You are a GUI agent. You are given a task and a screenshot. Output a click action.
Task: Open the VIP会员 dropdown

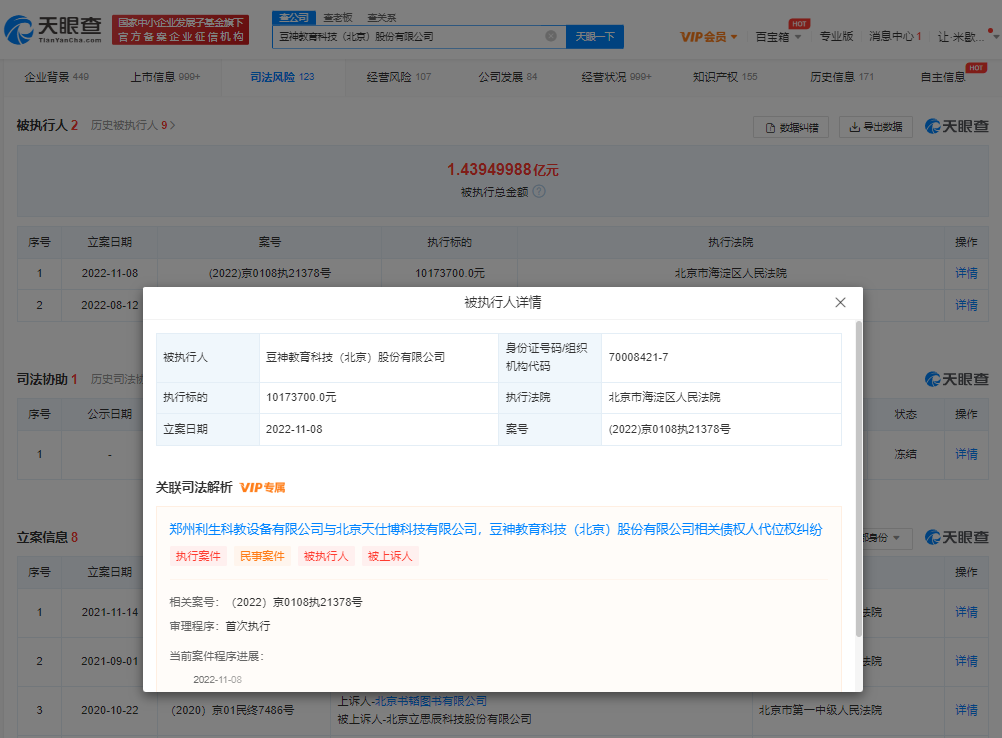click(708, 36)
